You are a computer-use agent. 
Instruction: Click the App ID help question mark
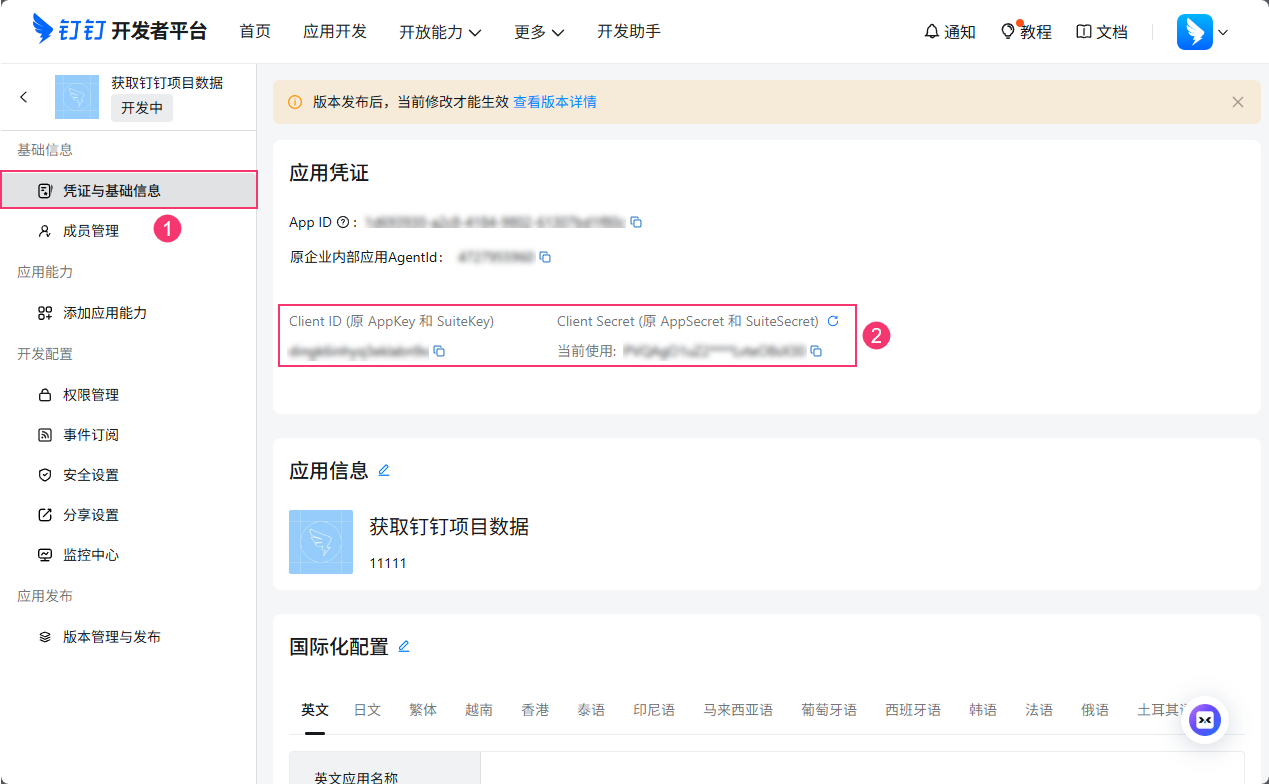343,222
